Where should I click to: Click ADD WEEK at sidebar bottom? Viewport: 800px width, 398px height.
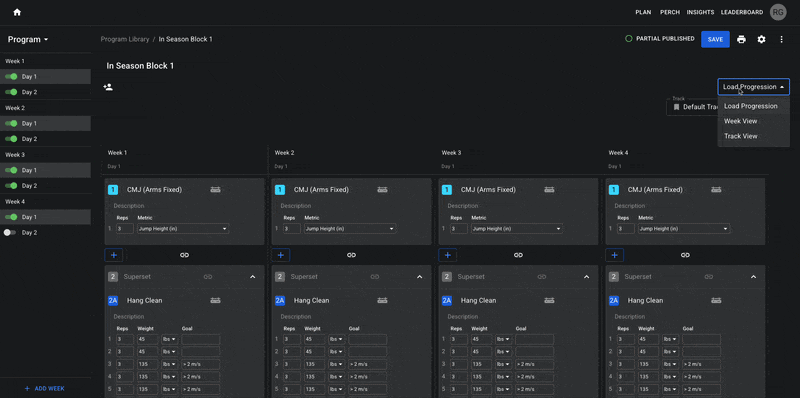tap(45, 388)
